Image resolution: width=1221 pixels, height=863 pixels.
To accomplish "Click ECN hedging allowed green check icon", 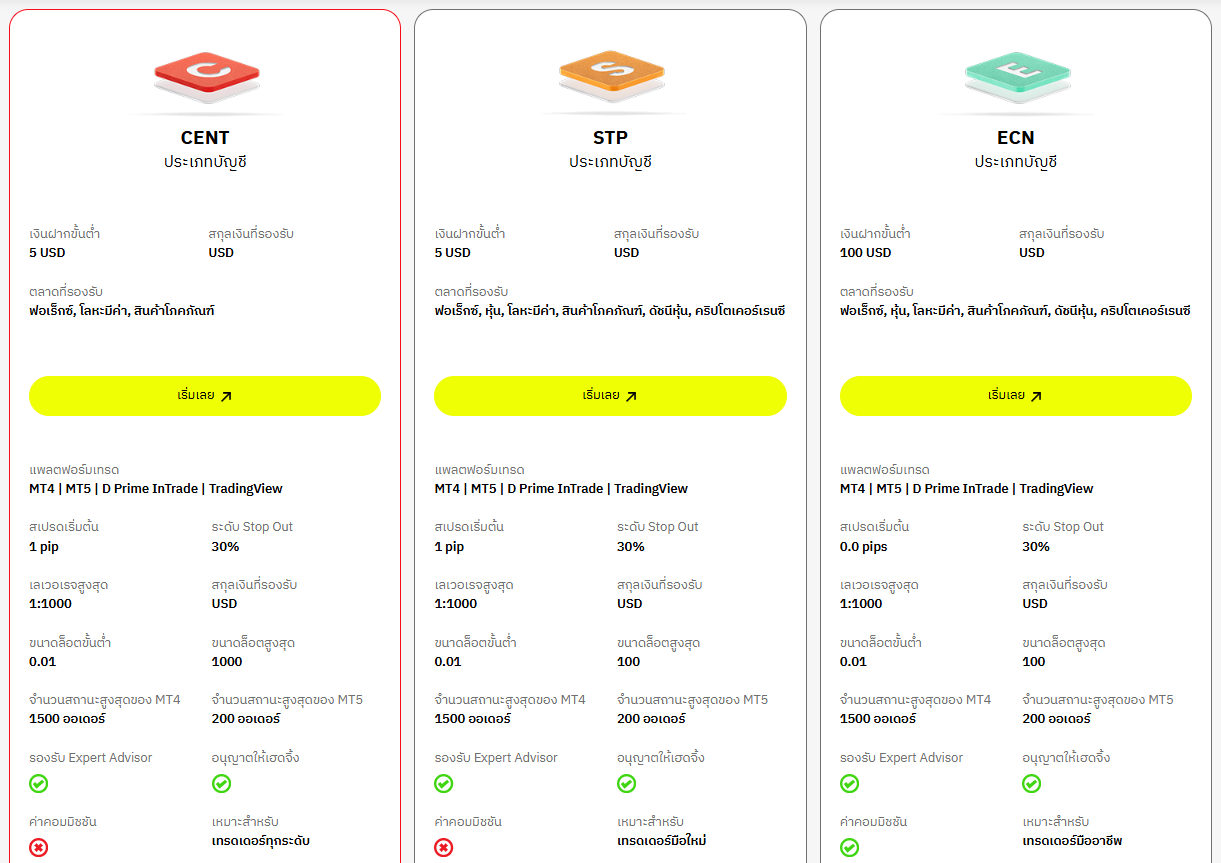I will pyautogui.click(x=1032, y=784).
